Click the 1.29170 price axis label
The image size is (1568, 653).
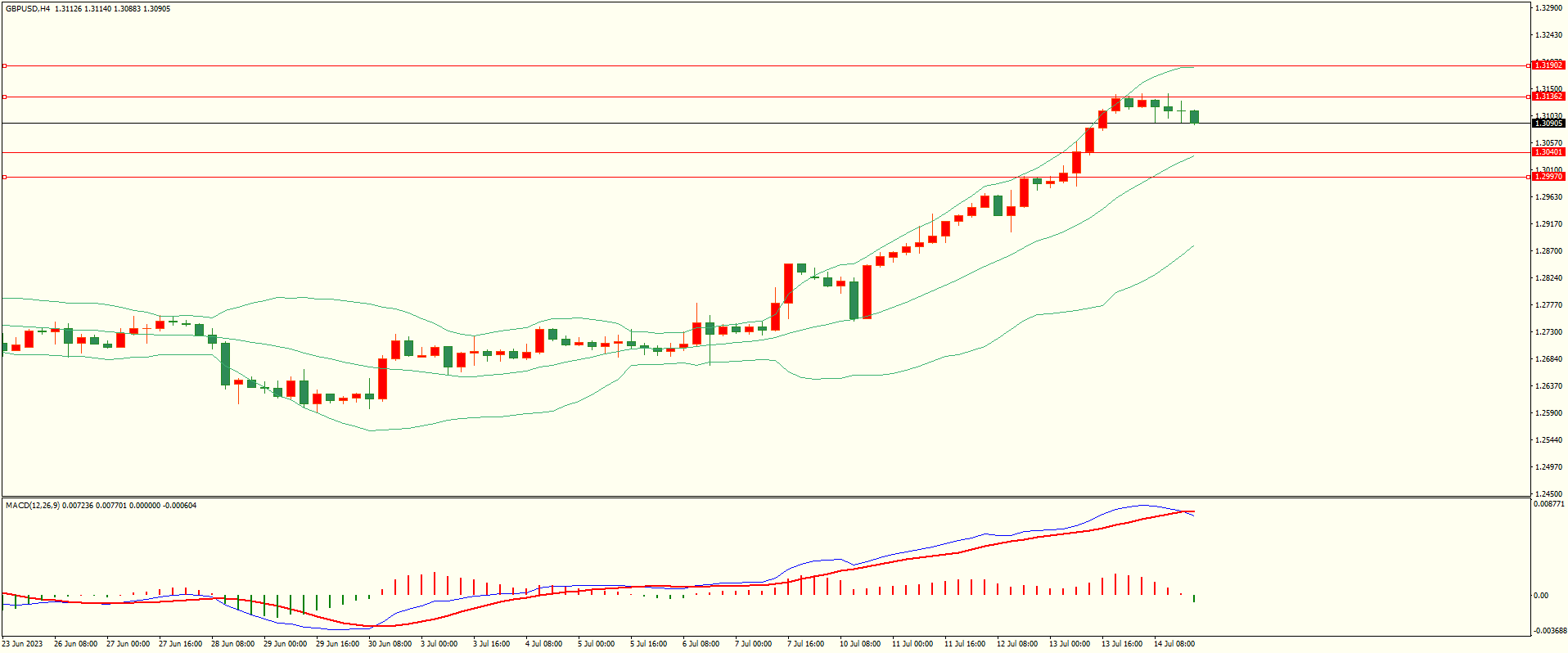pyautogui.click(x=1548, y=224)
